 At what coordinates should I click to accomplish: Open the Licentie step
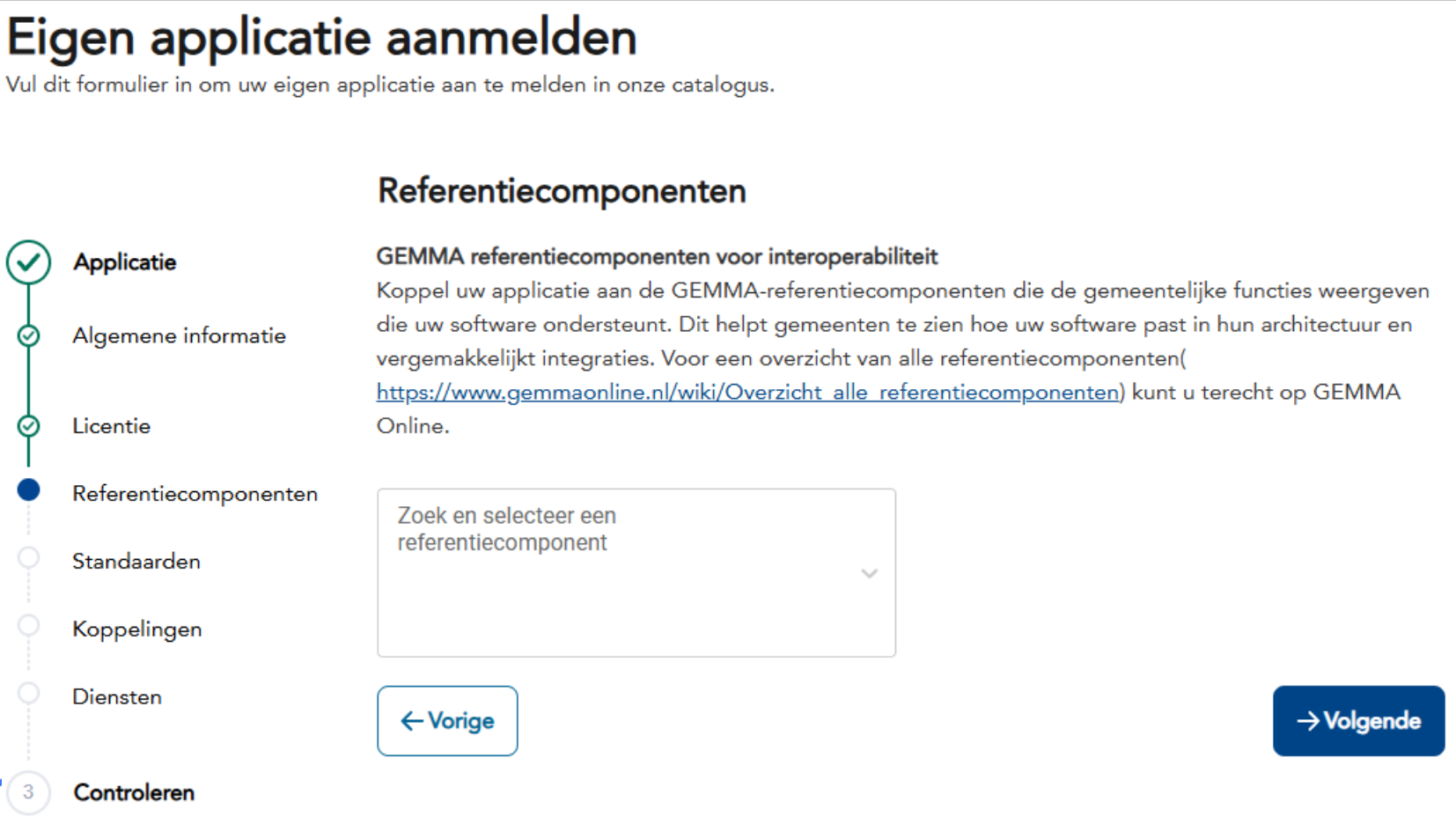112,426
